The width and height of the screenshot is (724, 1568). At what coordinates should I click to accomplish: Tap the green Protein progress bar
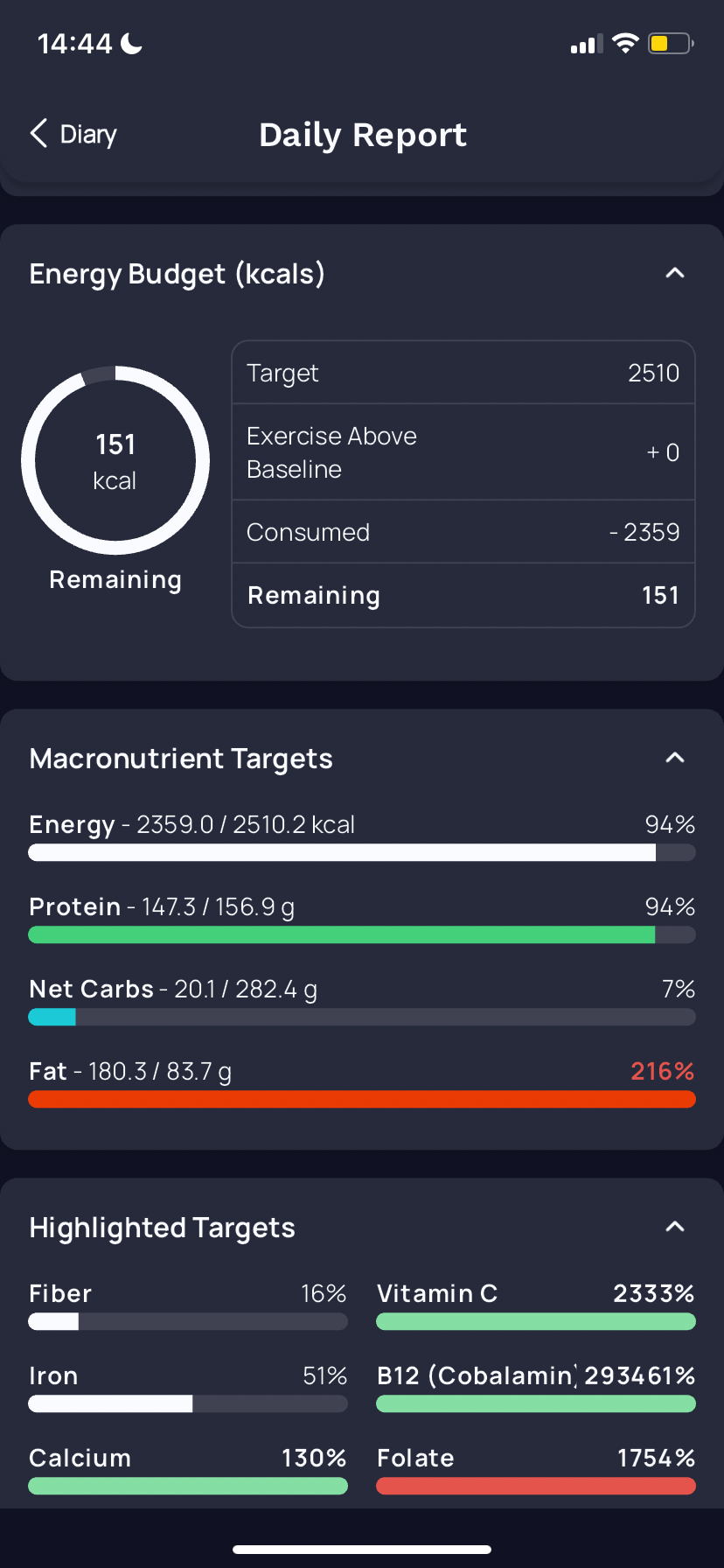pyautogui.click(x=362, y=934)
